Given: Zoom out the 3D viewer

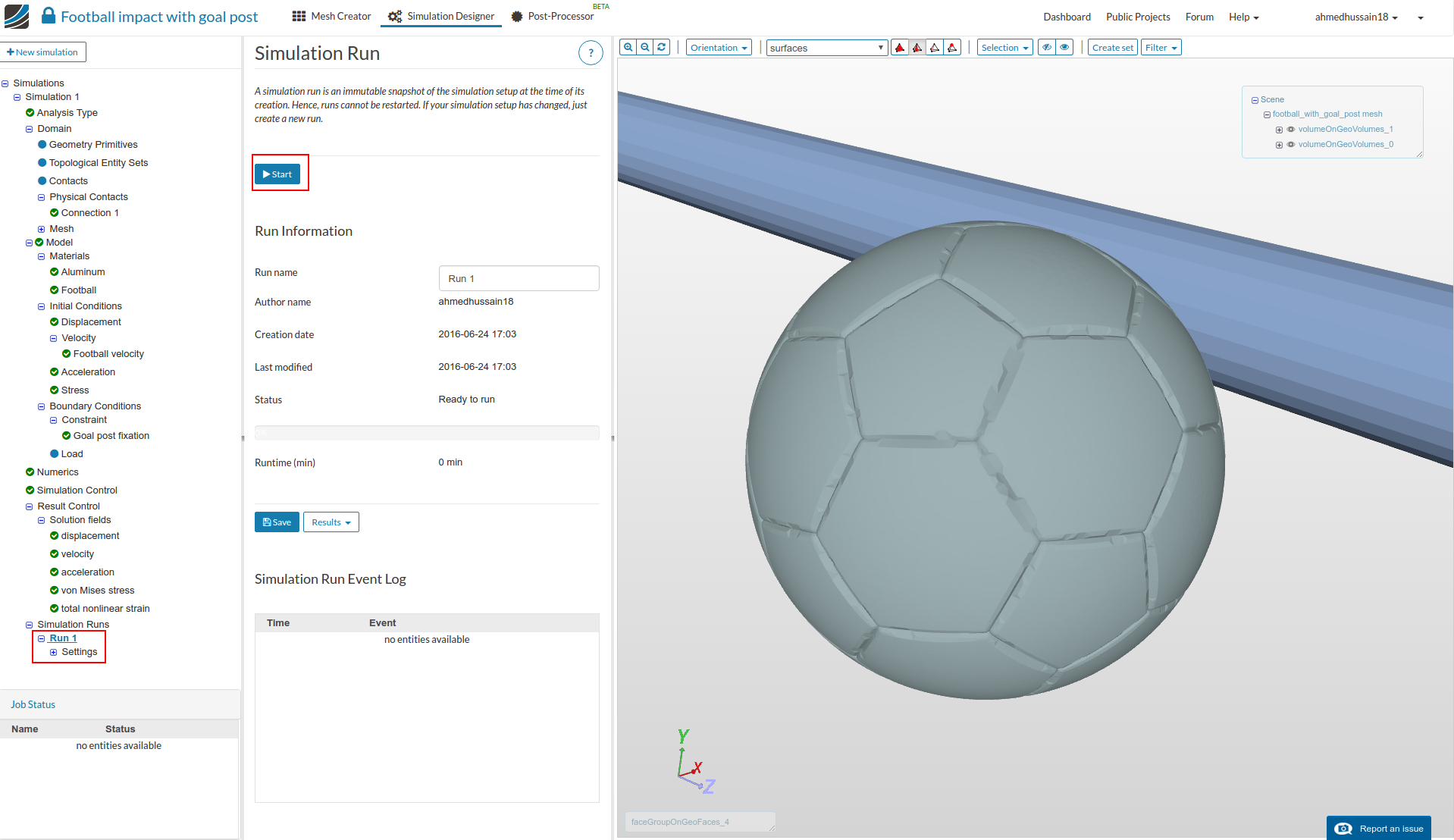Looking at the screenshot, I should (644, 47).
